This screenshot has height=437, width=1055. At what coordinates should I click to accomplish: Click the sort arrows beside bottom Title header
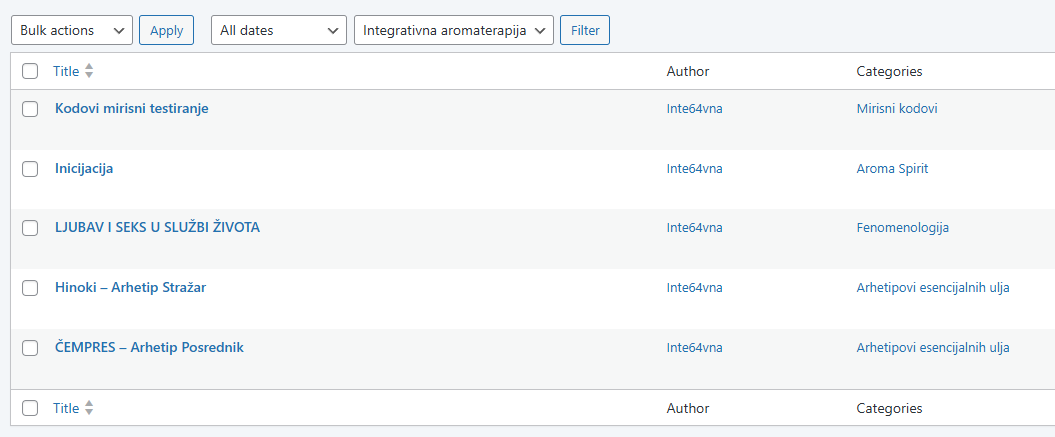coord(89,408)
